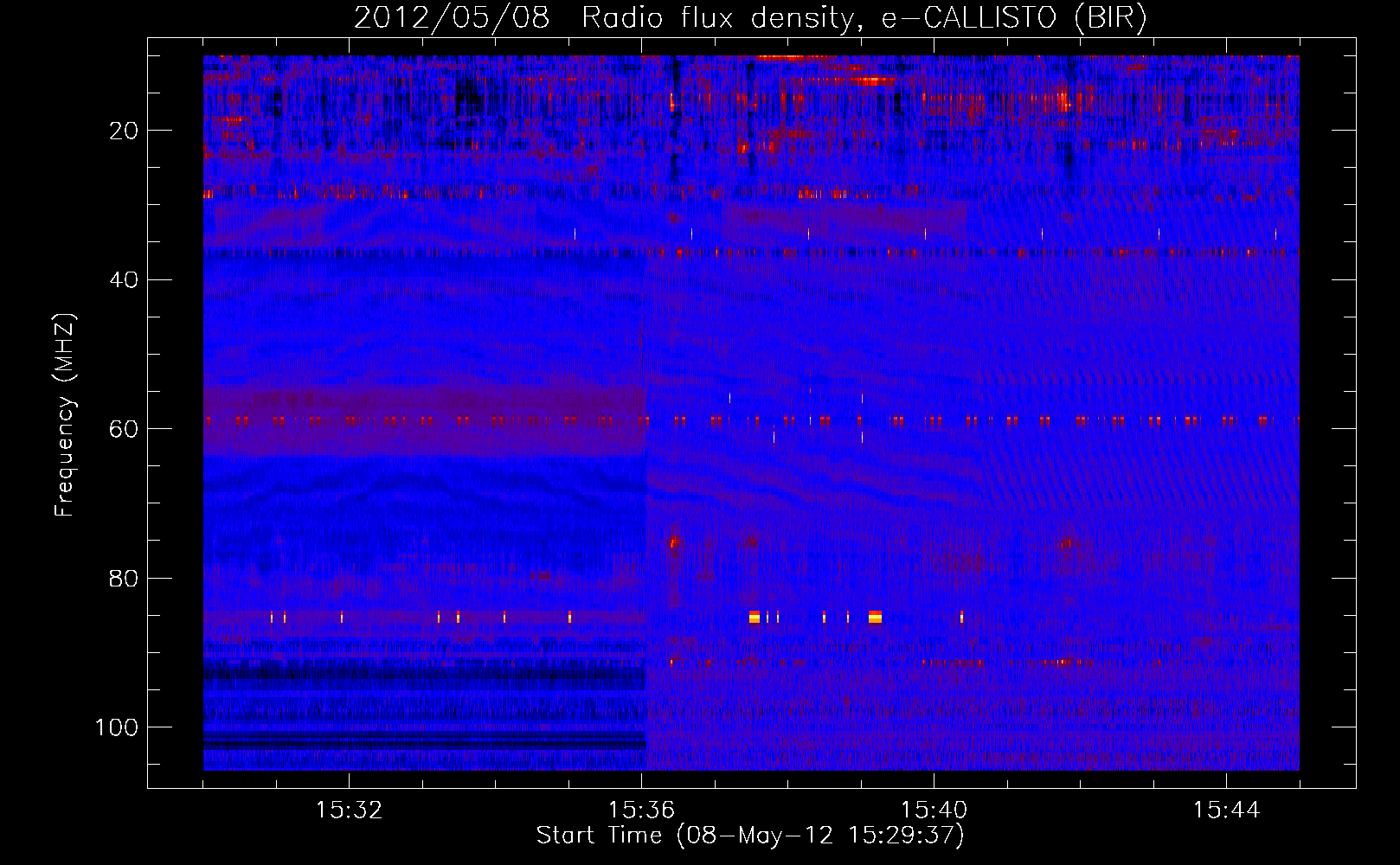This screenshot has width=1400, height=865.
Task: Click the 60 frequency tick label
Action: [x=125, y=429]
